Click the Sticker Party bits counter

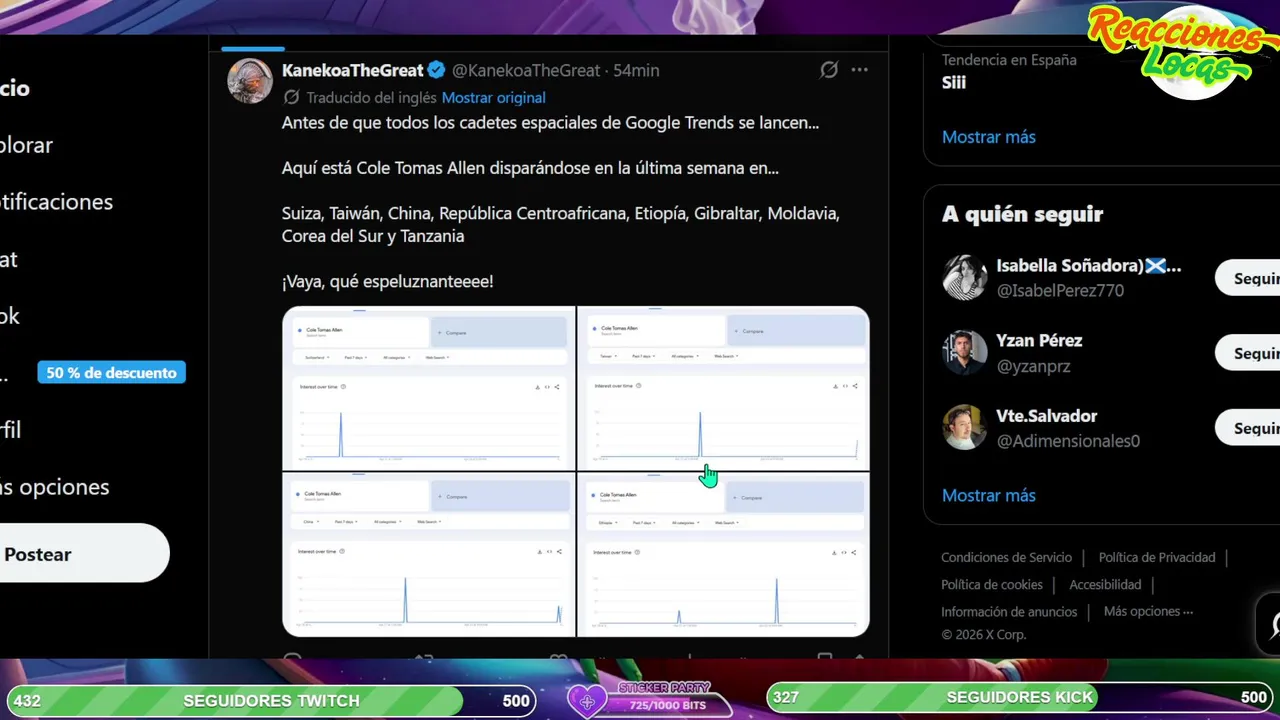coord(667,705)
